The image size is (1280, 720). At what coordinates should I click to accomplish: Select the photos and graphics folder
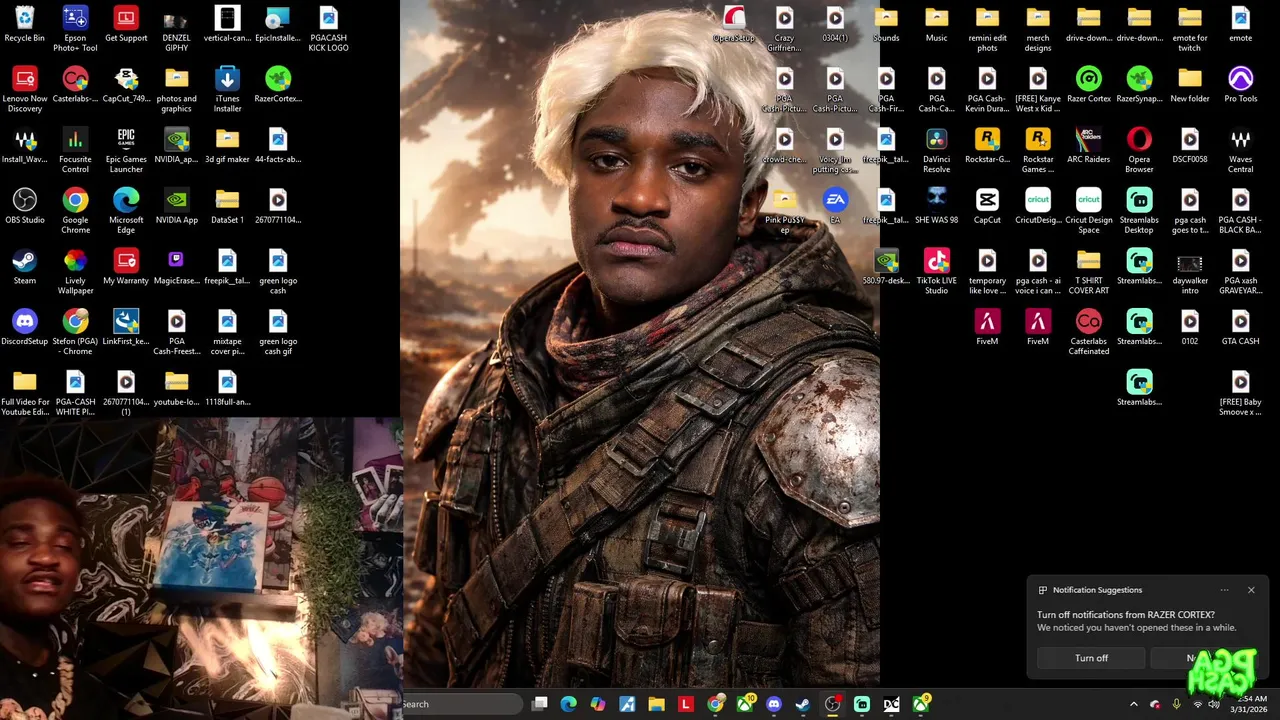[x=176, y=90]
